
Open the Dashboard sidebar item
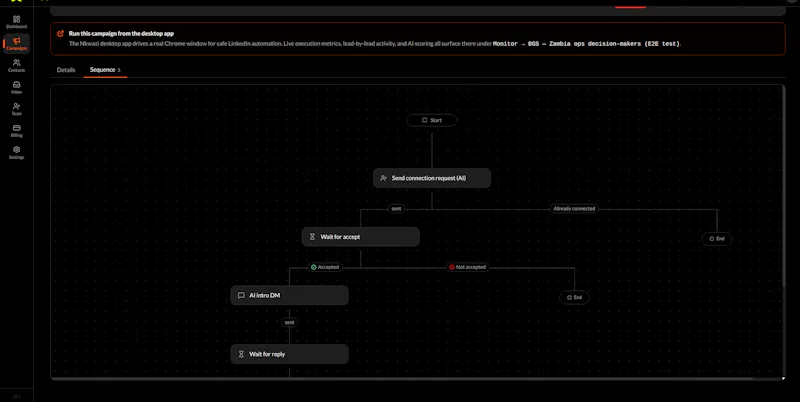tap(16, 22)
